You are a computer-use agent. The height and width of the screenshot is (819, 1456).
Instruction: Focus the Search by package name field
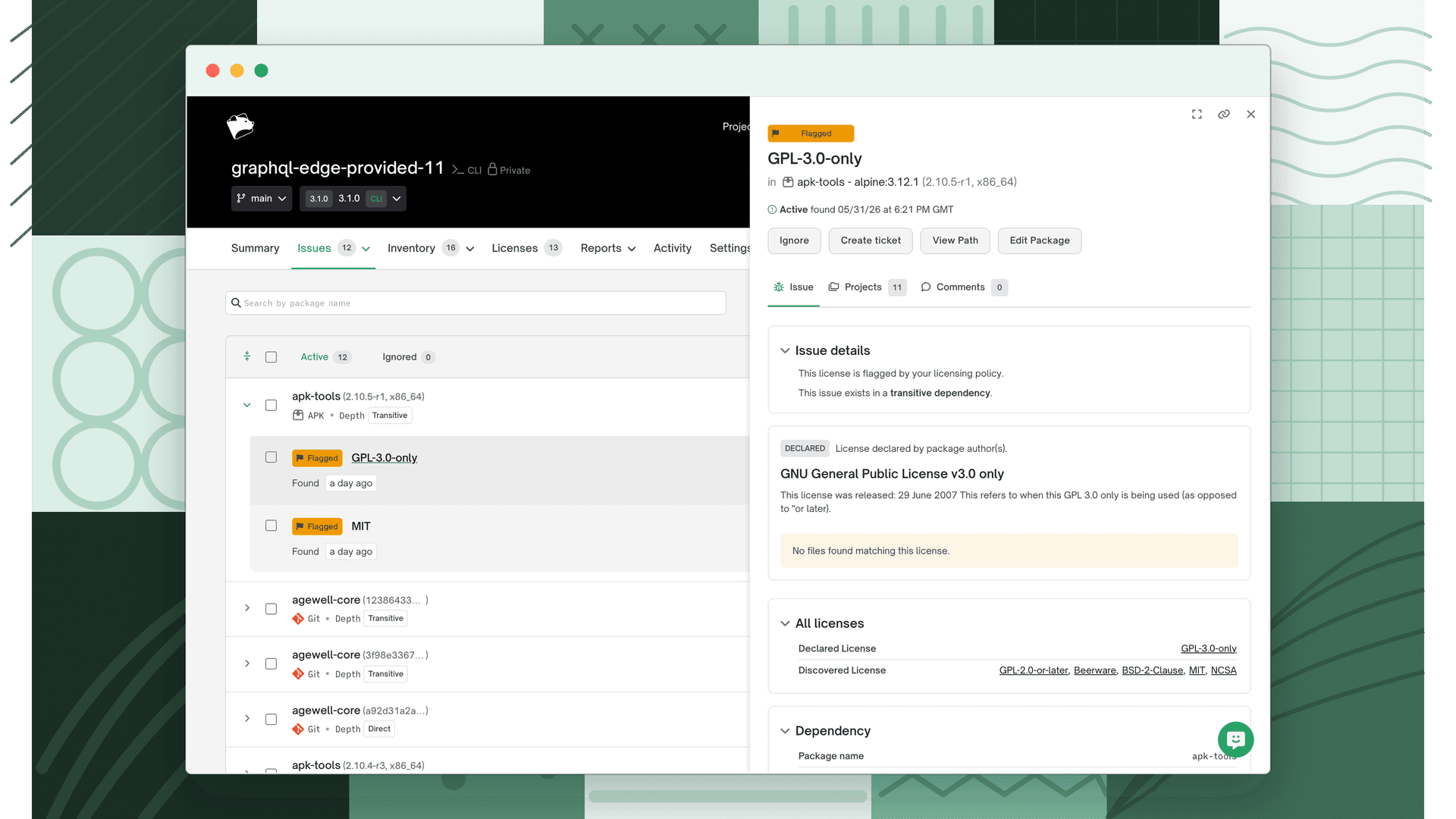(475, 303)
